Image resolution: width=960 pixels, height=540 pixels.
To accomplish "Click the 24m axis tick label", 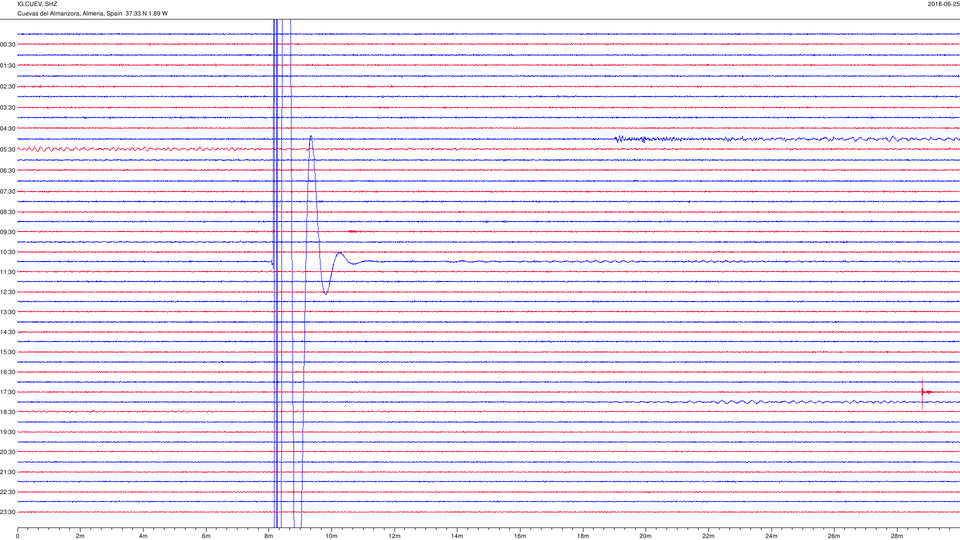I will [771, 536].
